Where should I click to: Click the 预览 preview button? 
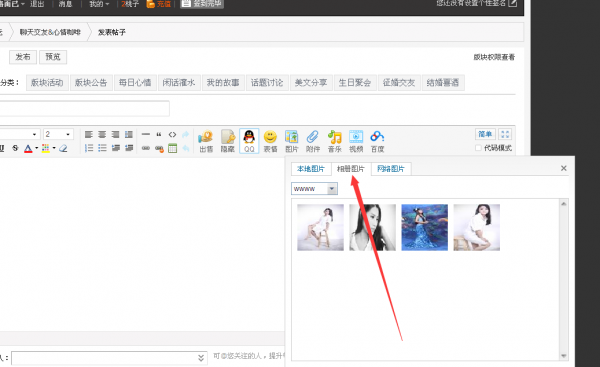53,57
